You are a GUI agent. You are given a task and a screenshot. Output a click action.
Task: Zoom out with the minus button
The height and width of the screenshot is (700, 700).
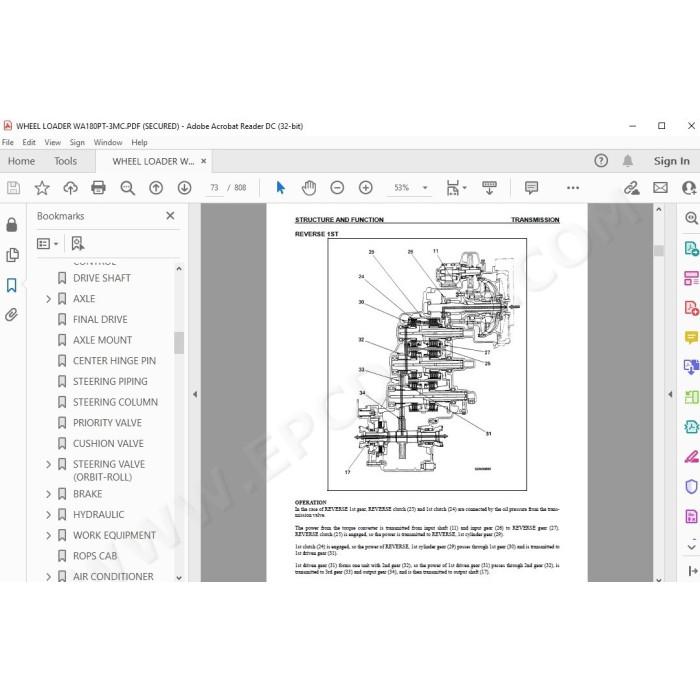click(337, 188)
